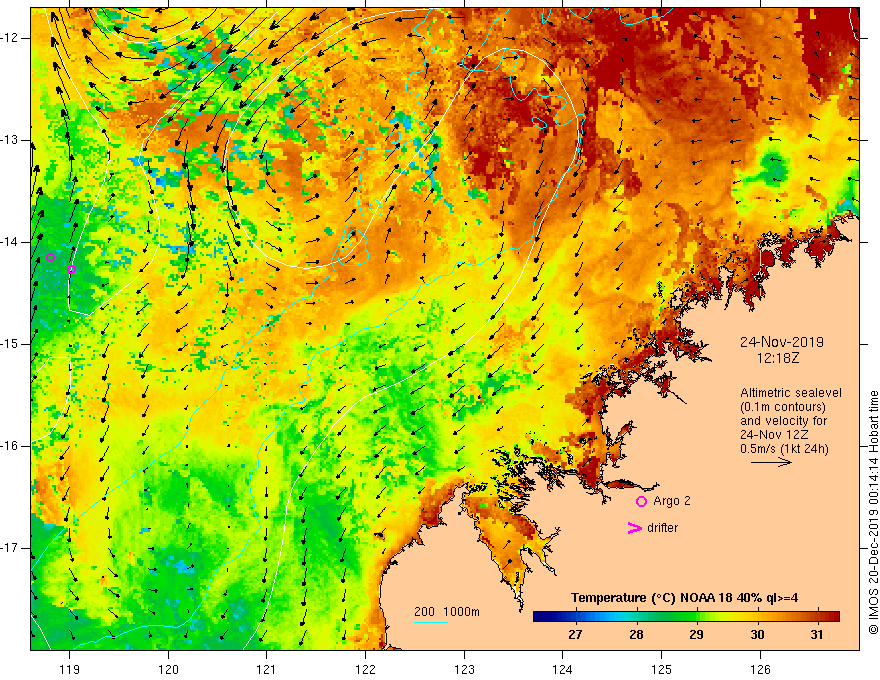Click the right magenta Argo float circle near 119°E
Screen dimensions: 880x680
coord(71,269)
